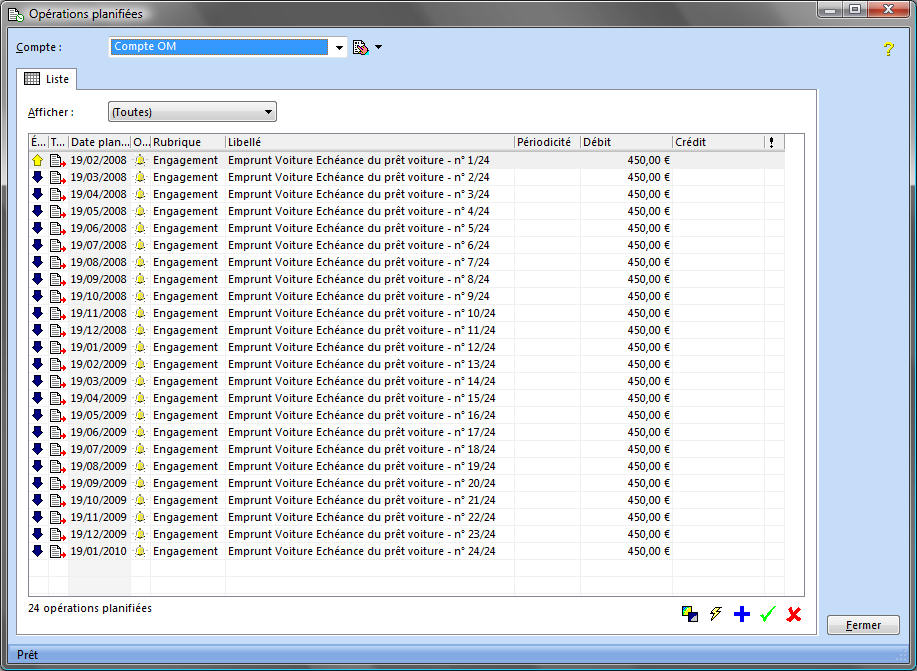Click the yellow lightning bolt icon

715,615
